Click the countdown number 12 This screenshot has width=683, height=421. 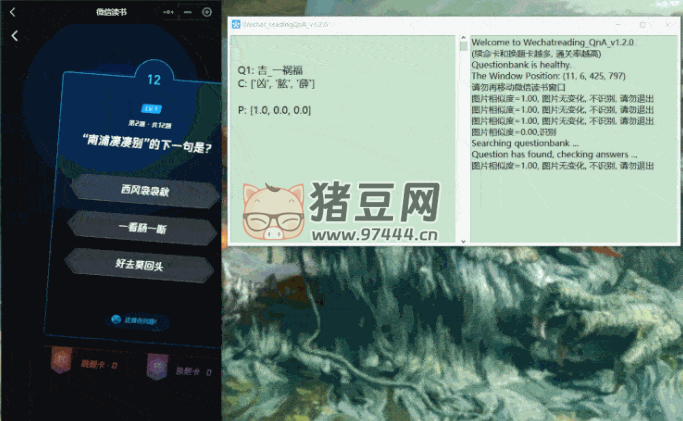[x=154, y=80]
